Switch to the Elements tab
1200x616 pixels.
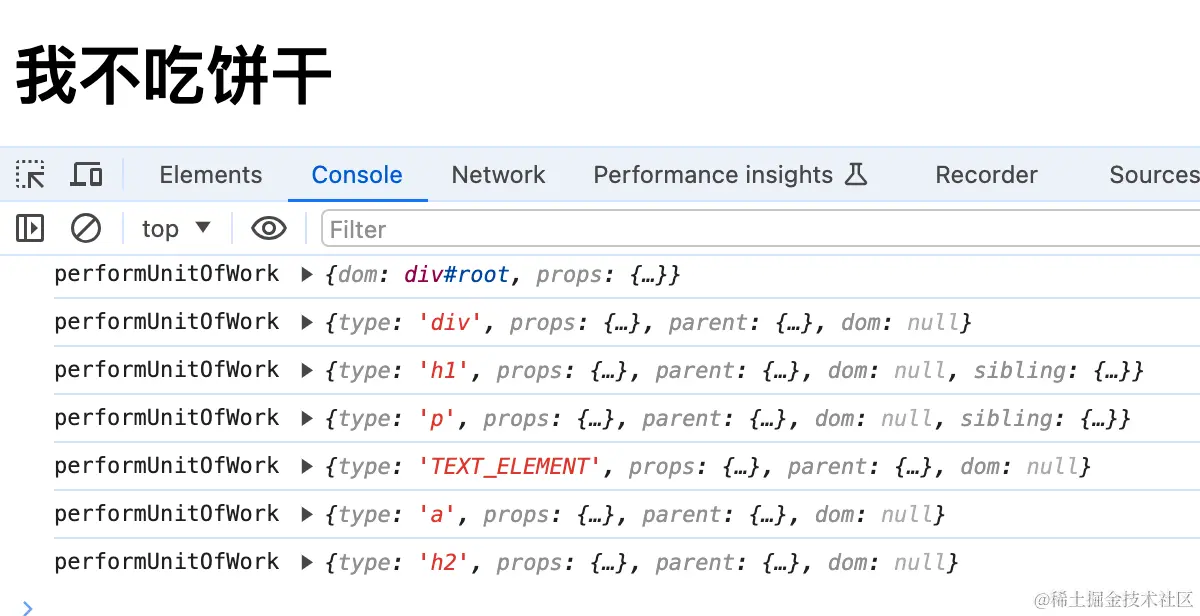click(211, 175)
